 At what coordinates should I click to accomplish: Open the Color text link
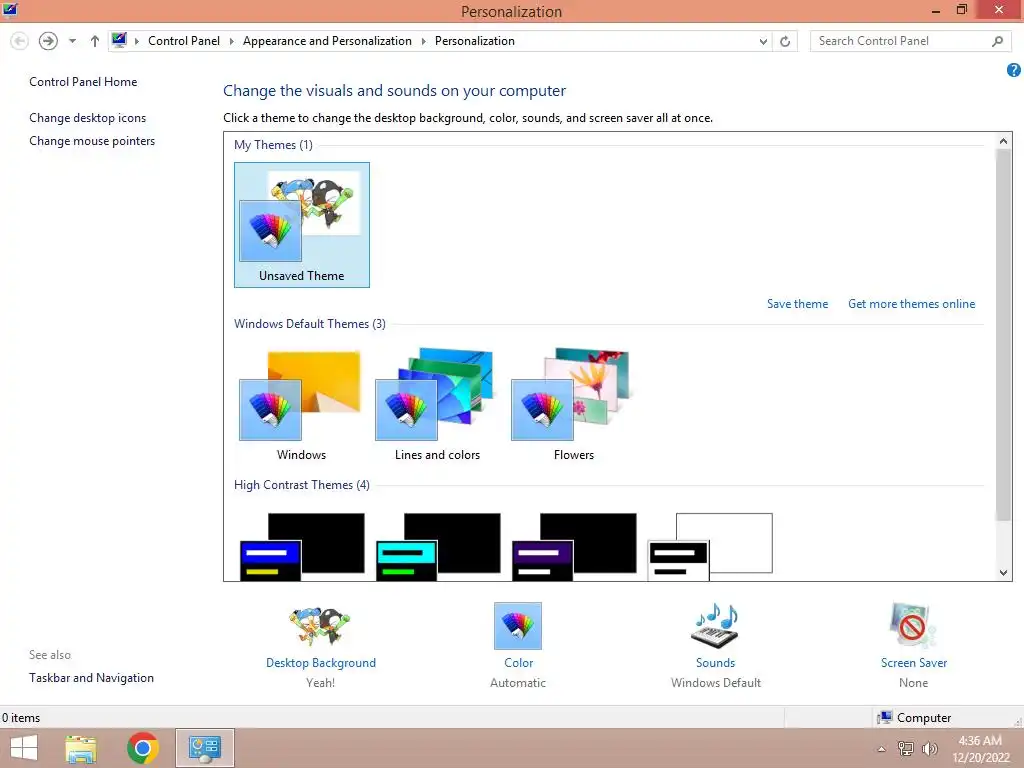pyautogui.click(x=519, y=662)
